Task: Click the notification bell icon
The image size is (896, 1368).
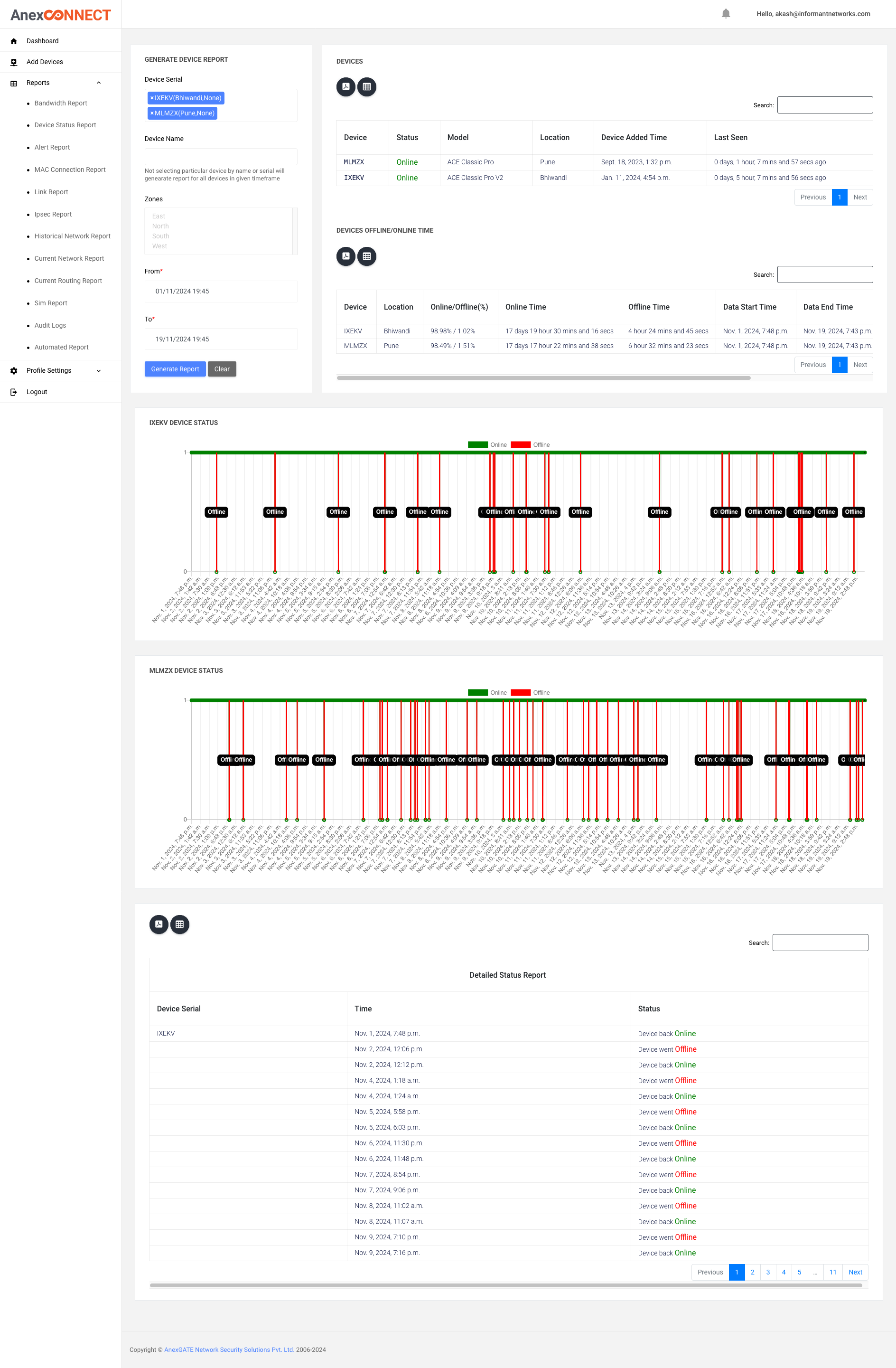Action: click(x=726, y=14)
